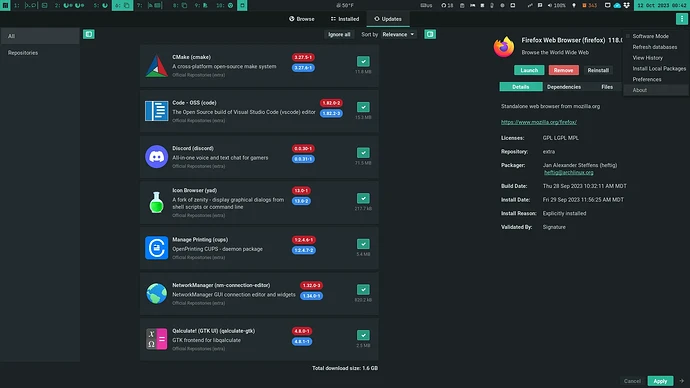Click the Apply button

coord(660,381)
